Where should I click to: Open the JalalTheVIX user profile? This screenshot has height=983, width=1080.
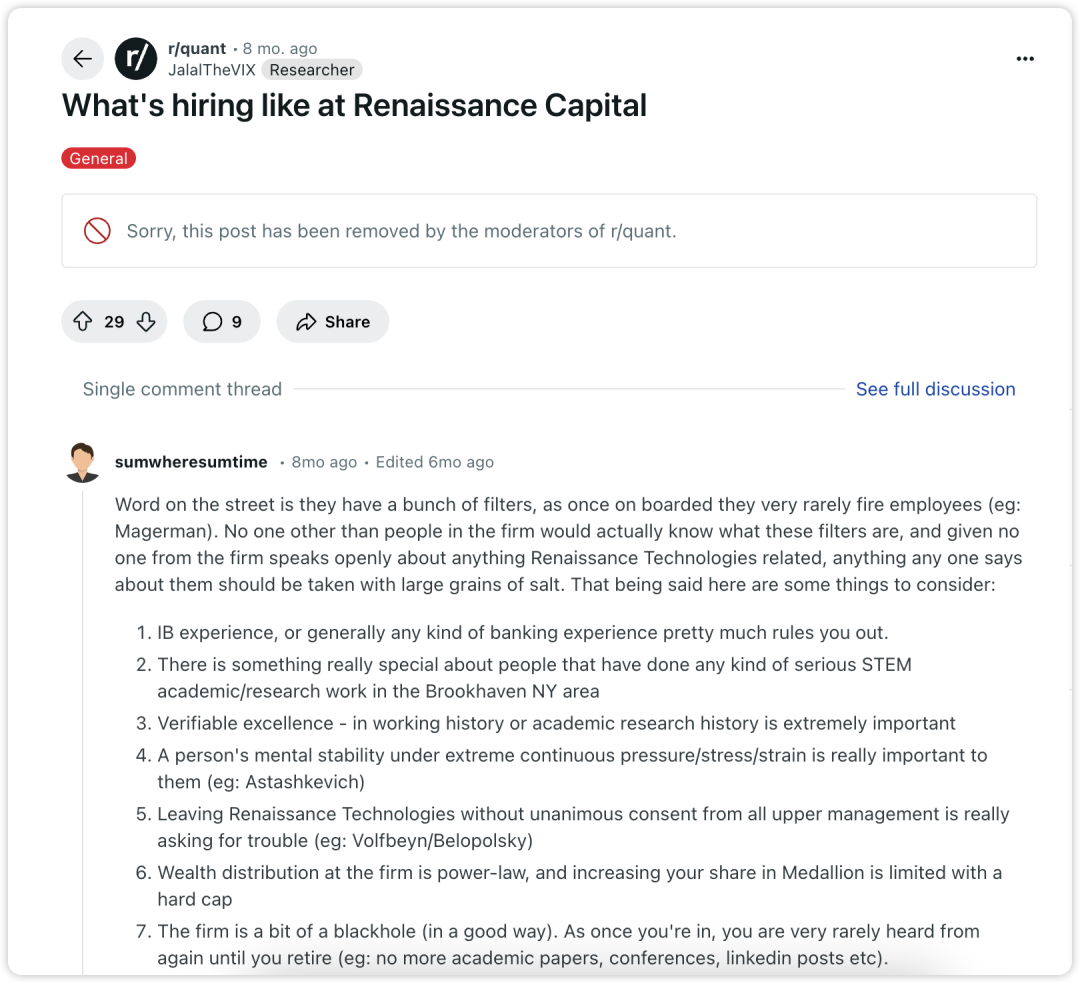tap(212, 70)
